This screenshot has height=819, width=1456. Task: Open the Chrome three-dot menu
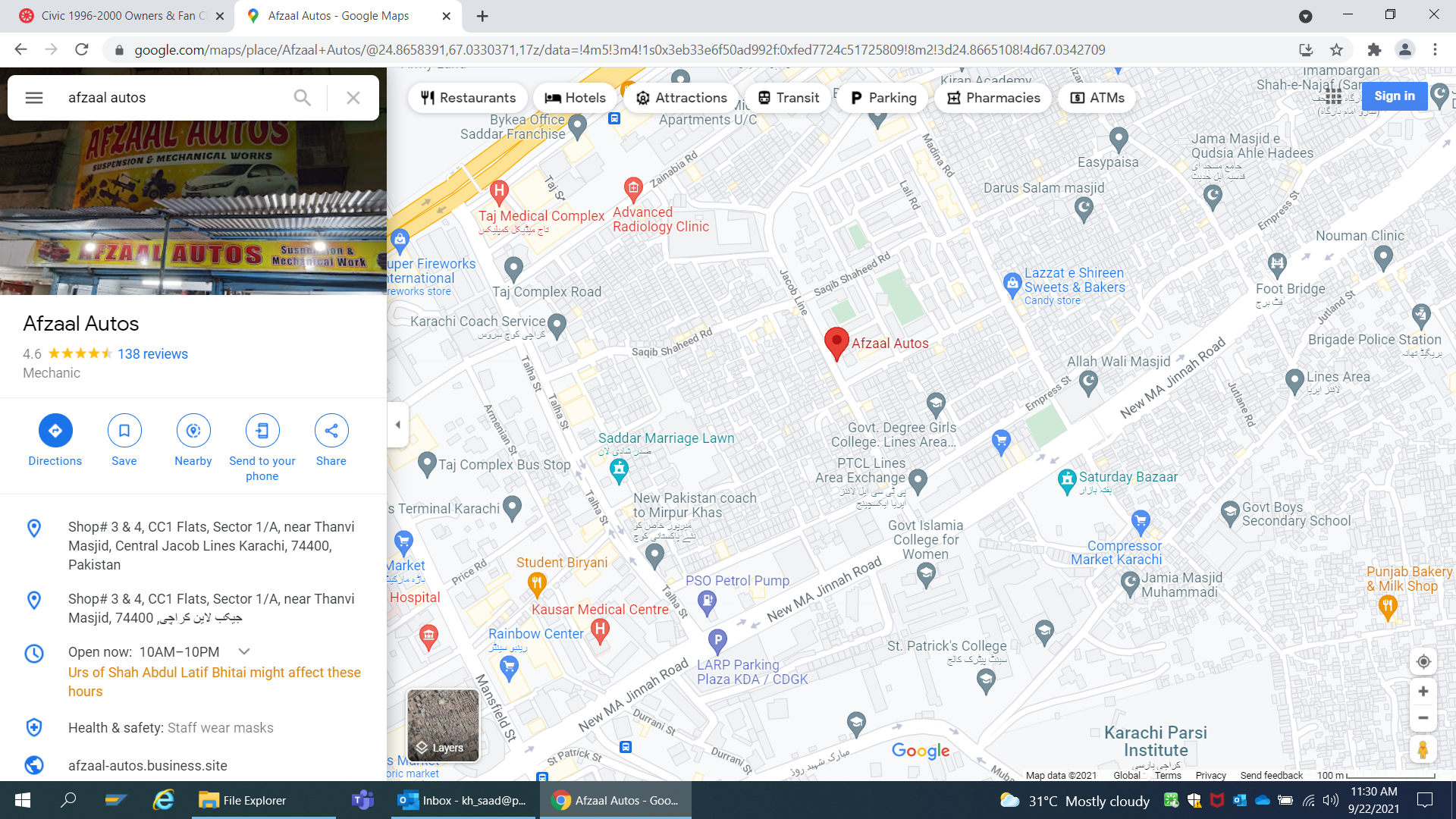click(x=1435, y=49)
